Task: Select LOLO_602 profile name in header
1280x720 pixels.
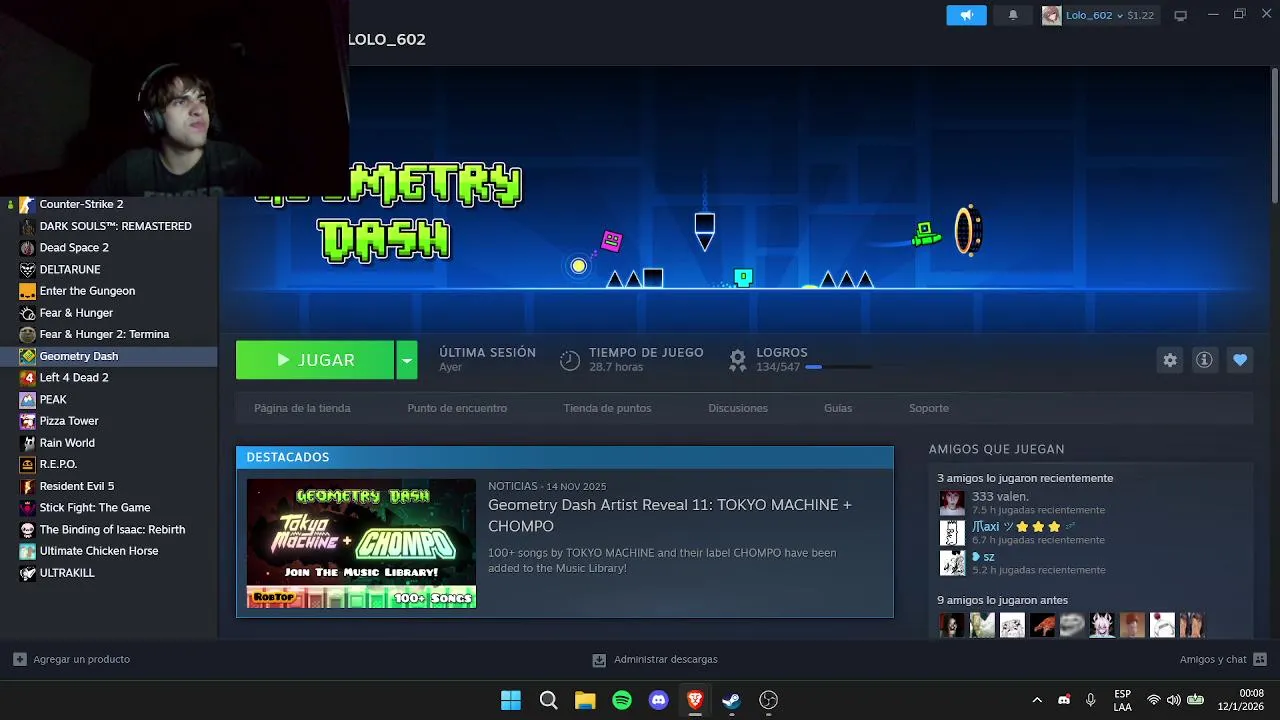Action: pos(387,39)
